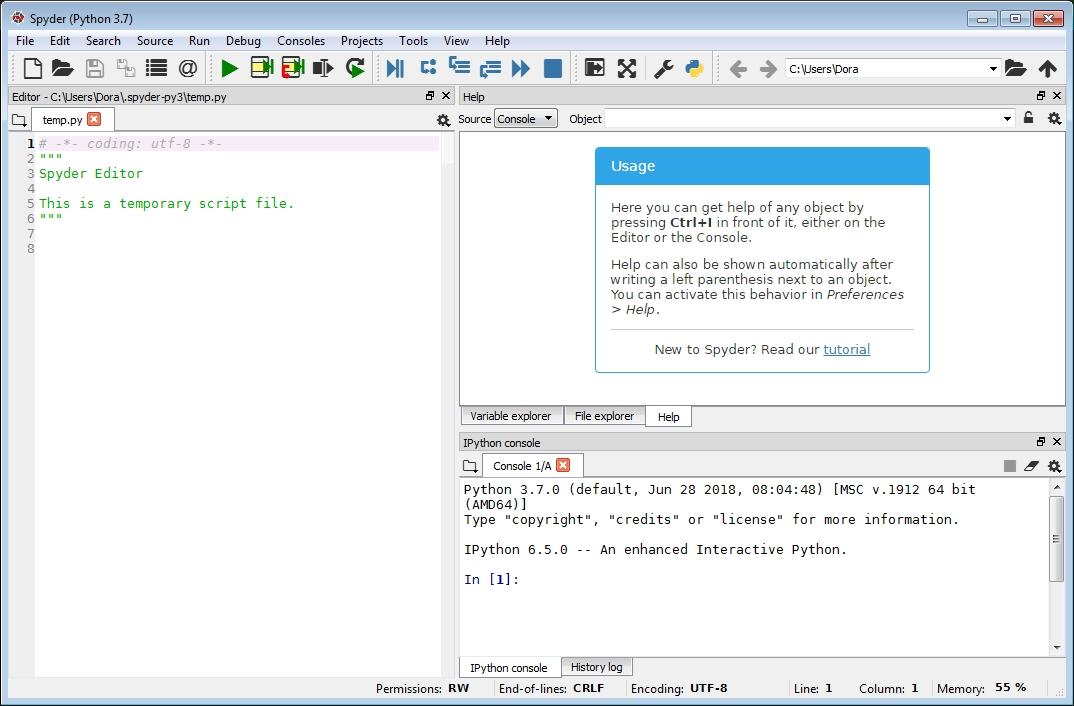Click the Save all files icon

click(x=125, y=68)
